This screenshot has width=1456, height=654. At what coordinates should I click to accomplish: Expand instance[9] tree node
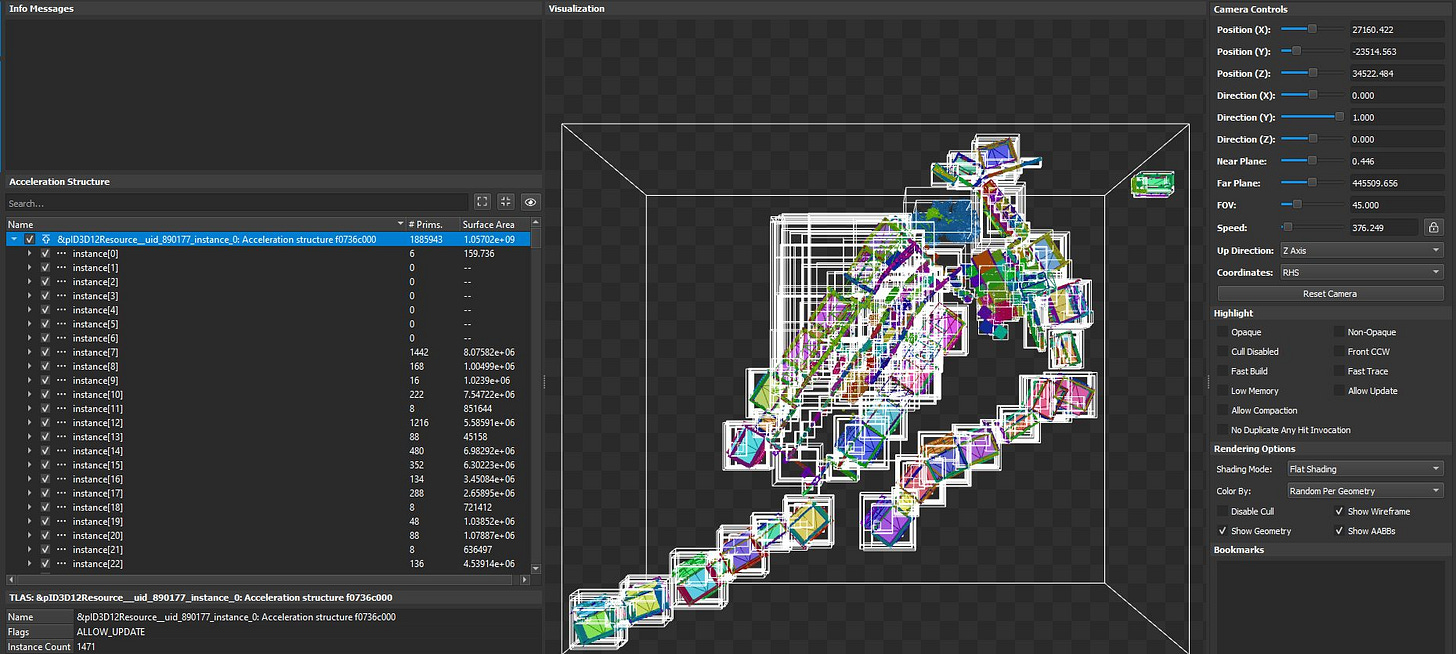(x=29, y=380)
